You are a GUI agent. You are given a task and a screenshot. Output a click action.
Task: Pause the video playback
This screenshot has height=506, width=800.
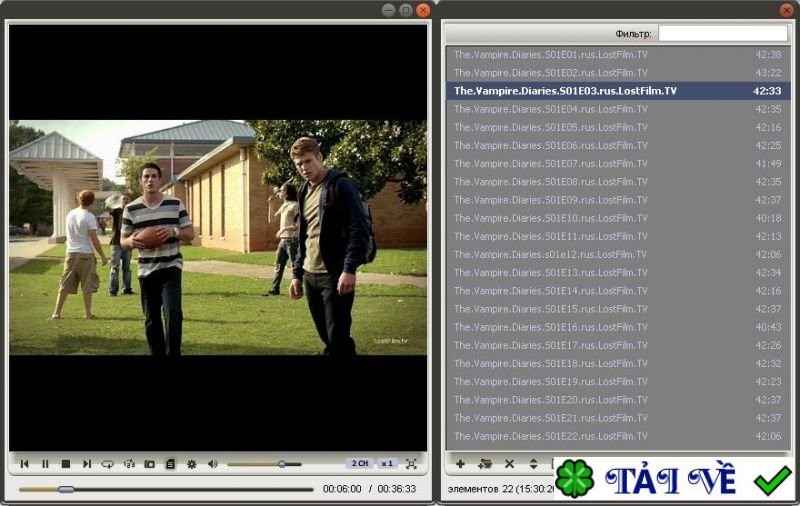[x=45, y=464]
